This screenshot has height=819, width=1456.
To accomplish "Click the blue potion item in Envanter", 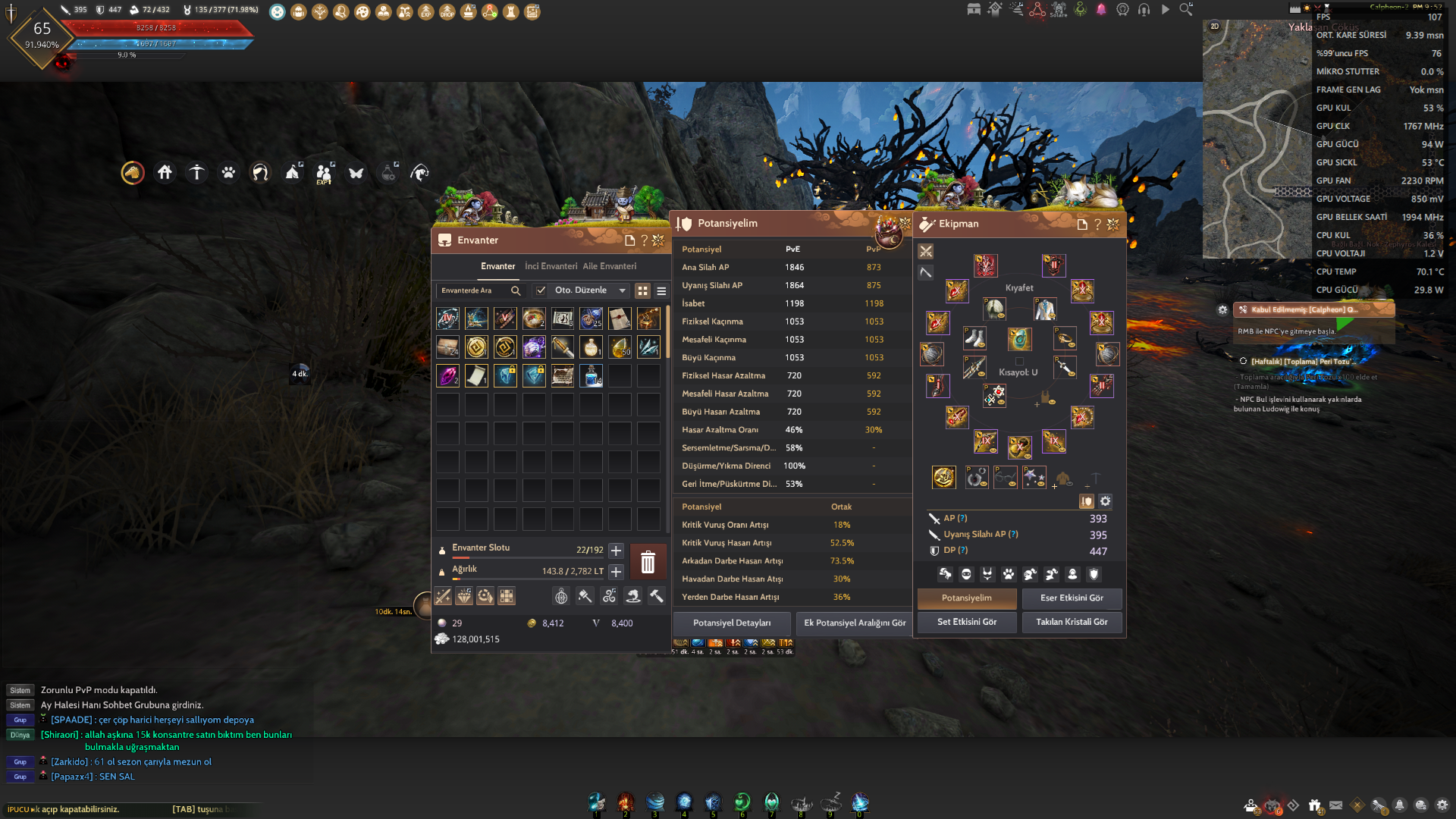I will pos(591,375).
